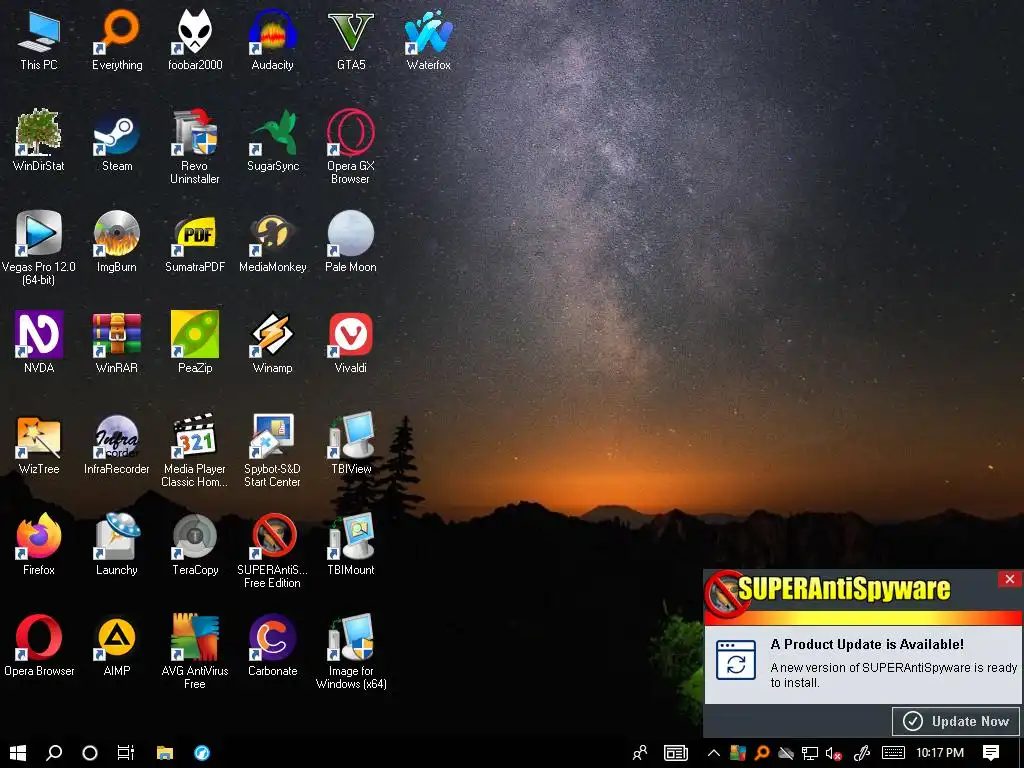The width and height of the screenshot is (1024, 768).
Task: Select the WinRAR desktop shortcut
Action: [117, 342]
